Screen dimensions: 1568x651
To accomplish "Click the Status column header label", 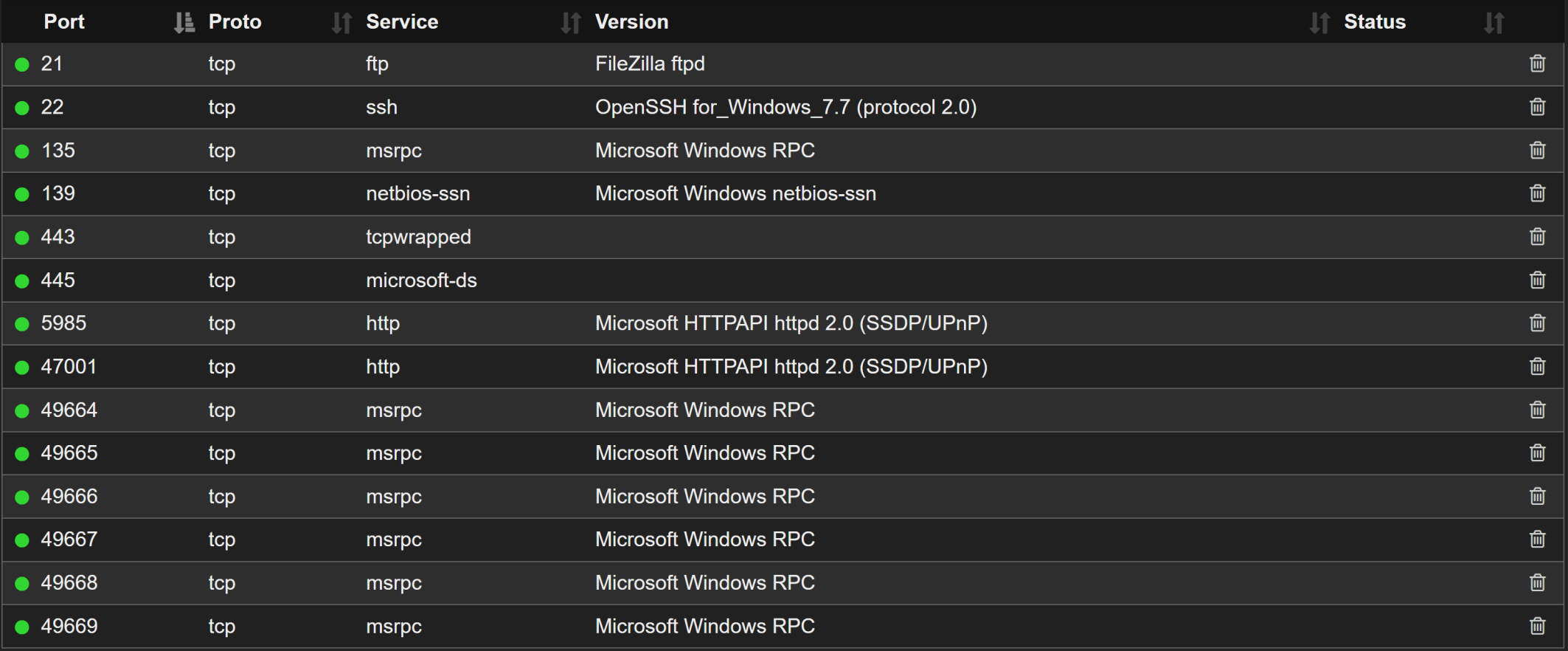I will [x=1374, y=22].
